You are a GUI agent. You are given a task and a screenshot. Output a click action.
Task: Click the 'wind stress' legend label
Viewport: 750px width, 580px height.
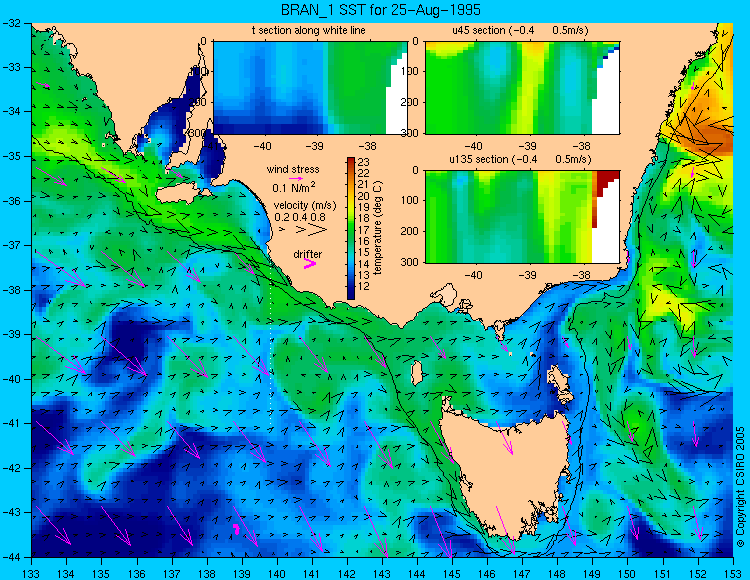pos(293,169)
